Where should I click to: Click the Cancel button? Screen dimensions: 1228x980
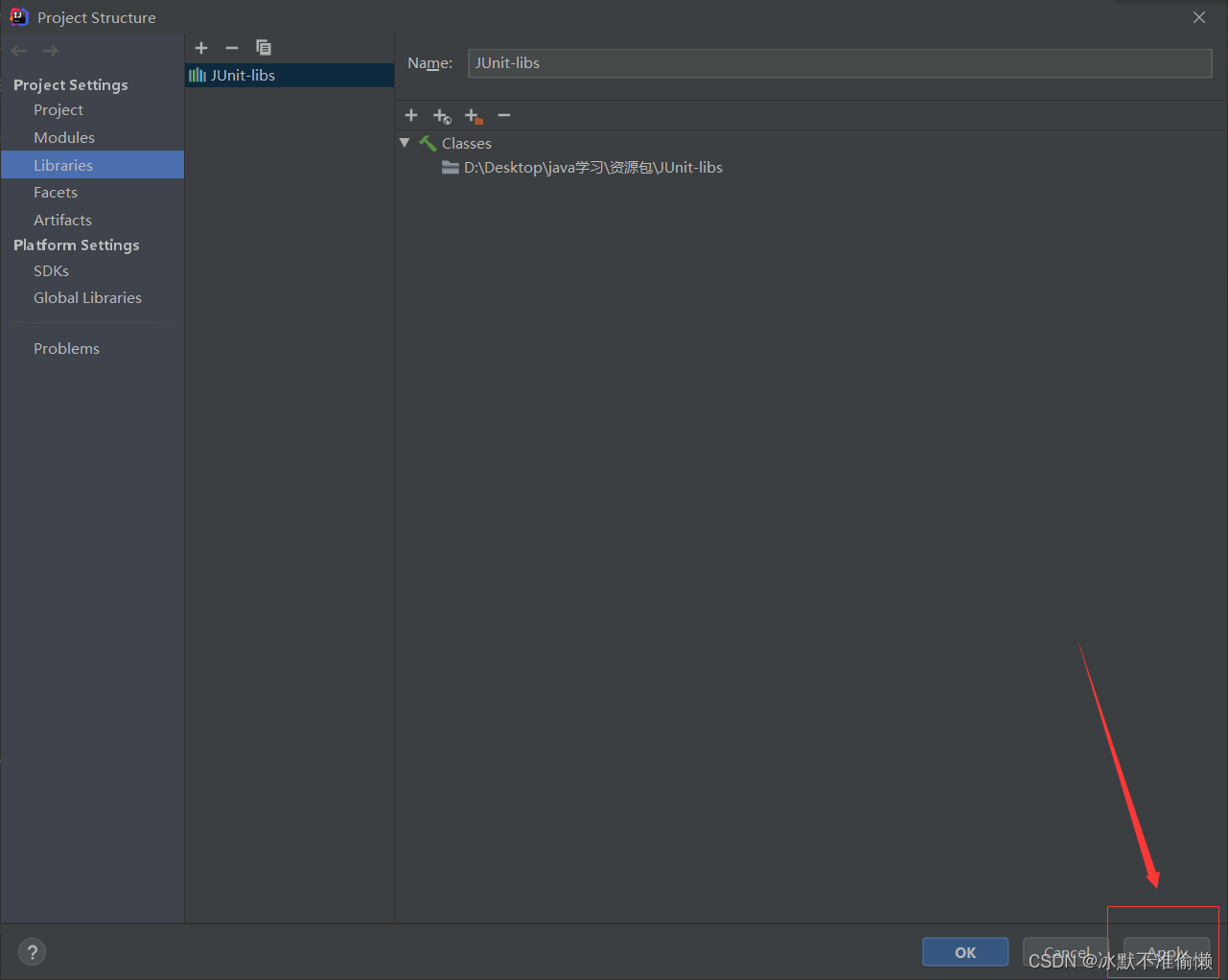tap(1066, 952)
